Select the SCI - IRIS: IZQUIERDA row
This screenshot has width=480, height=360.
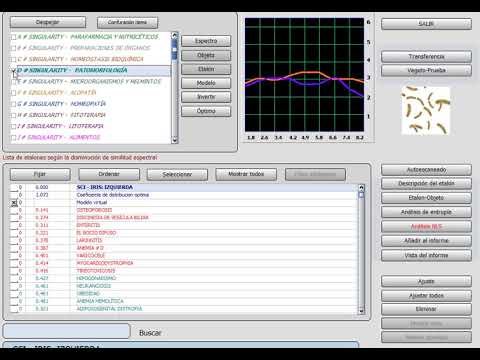[184, 187]
